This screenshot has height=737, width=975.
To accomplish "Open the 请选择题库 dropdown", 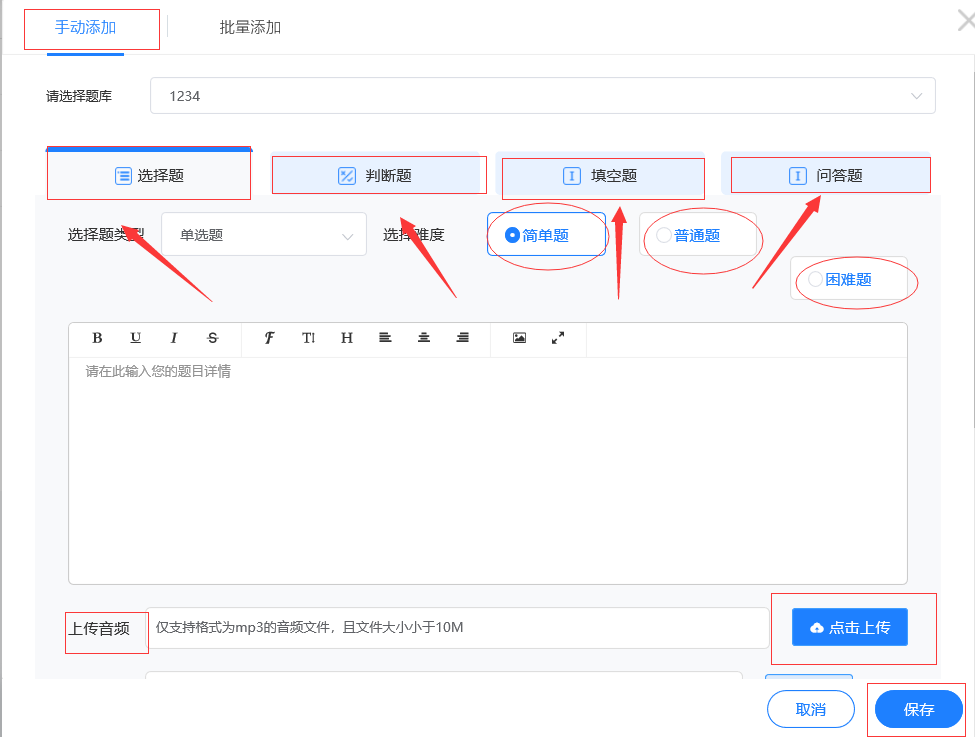I will coord(542,96).
